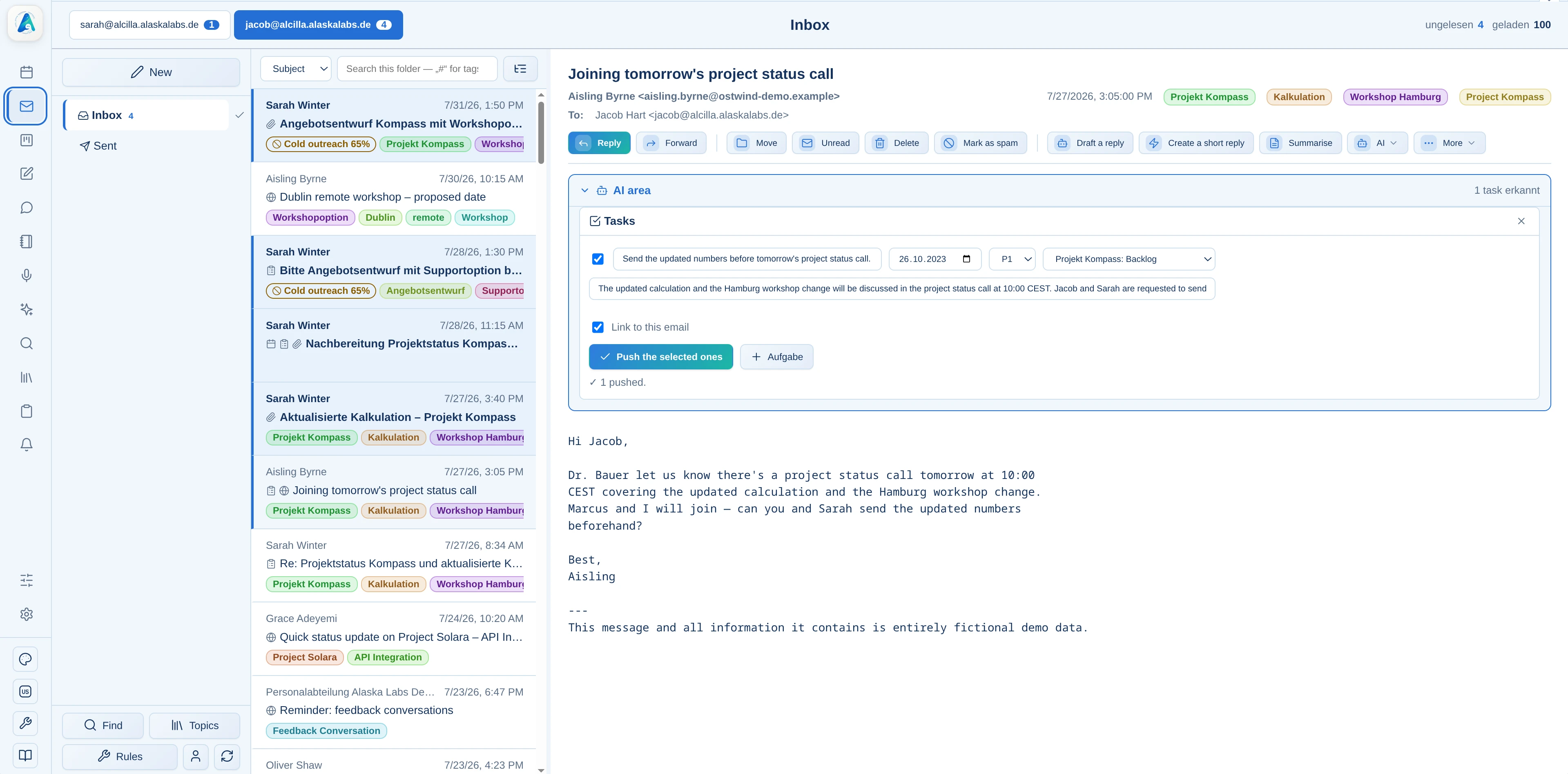Open notifications bell in the sidebar
1568x774 pixels.
tap(26, 445)
